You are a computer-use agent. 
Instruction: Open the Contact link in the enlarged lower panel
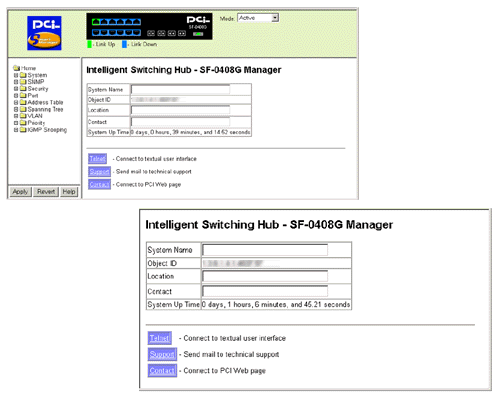(162, 371)
